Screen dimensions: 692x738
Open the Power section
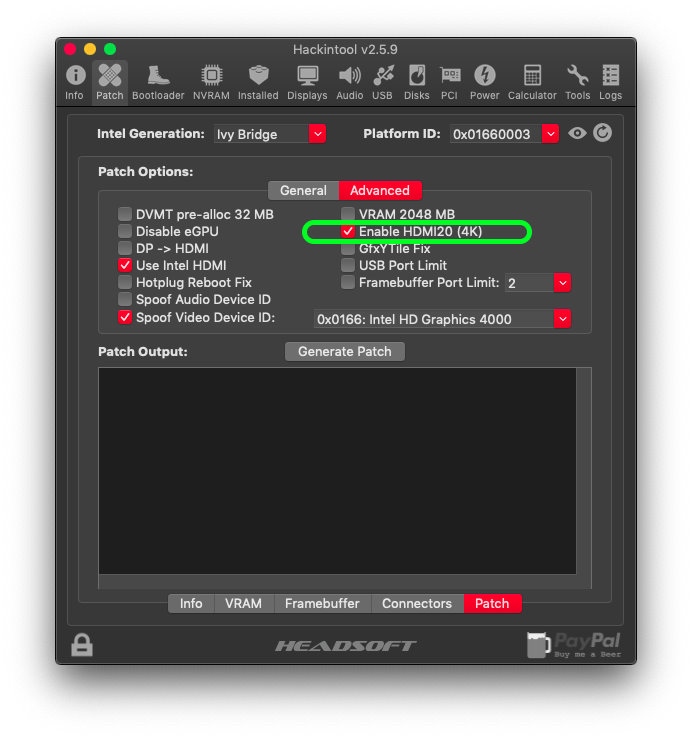(x=484, y=82)
